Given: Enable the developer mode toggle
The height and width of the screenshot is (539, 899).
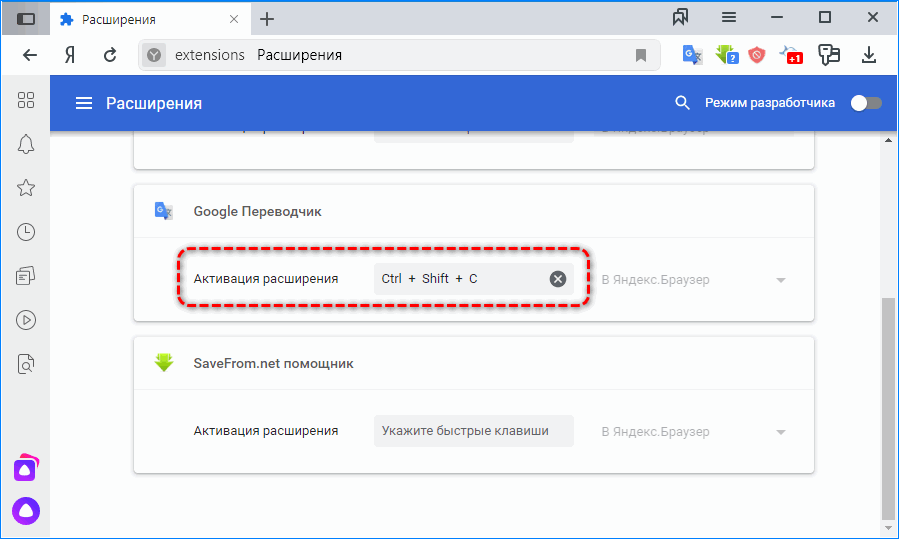Looking at the screenshot, I should click(x=865, y=103).
